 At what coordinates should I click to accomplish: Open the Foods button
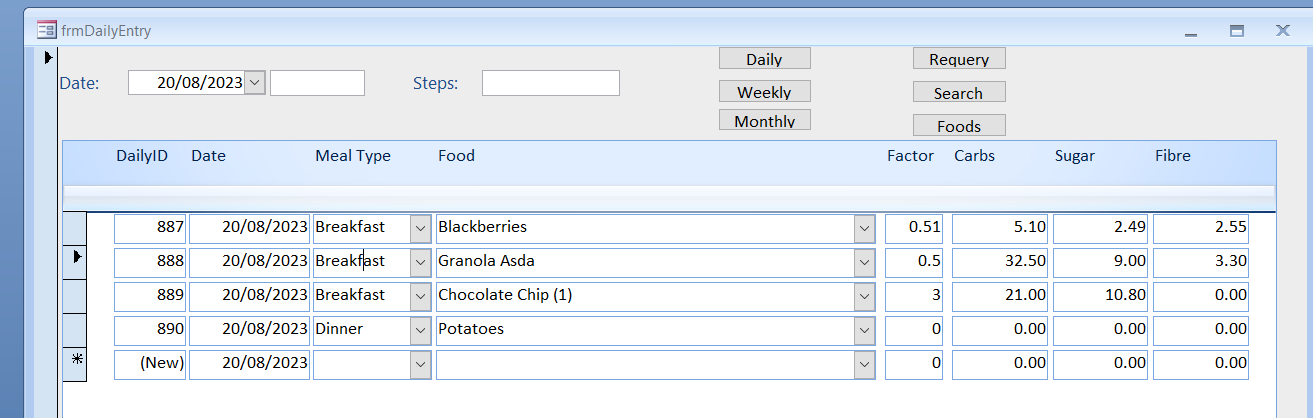(958, 126)
